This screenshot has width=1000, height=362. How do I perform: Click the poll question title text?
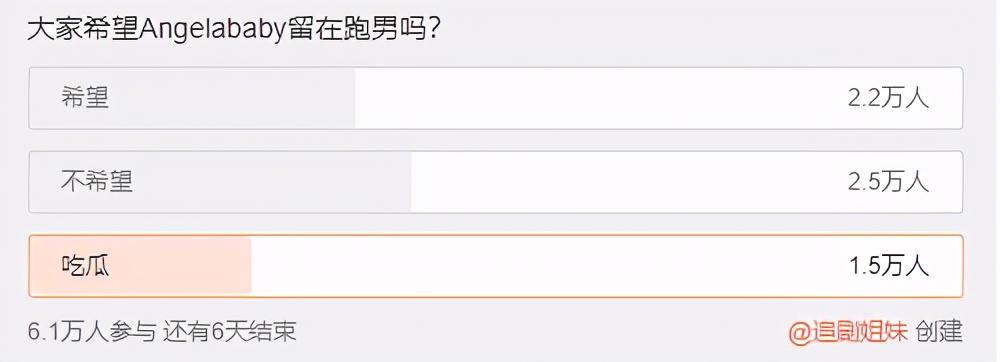click(x=233, y=29)
